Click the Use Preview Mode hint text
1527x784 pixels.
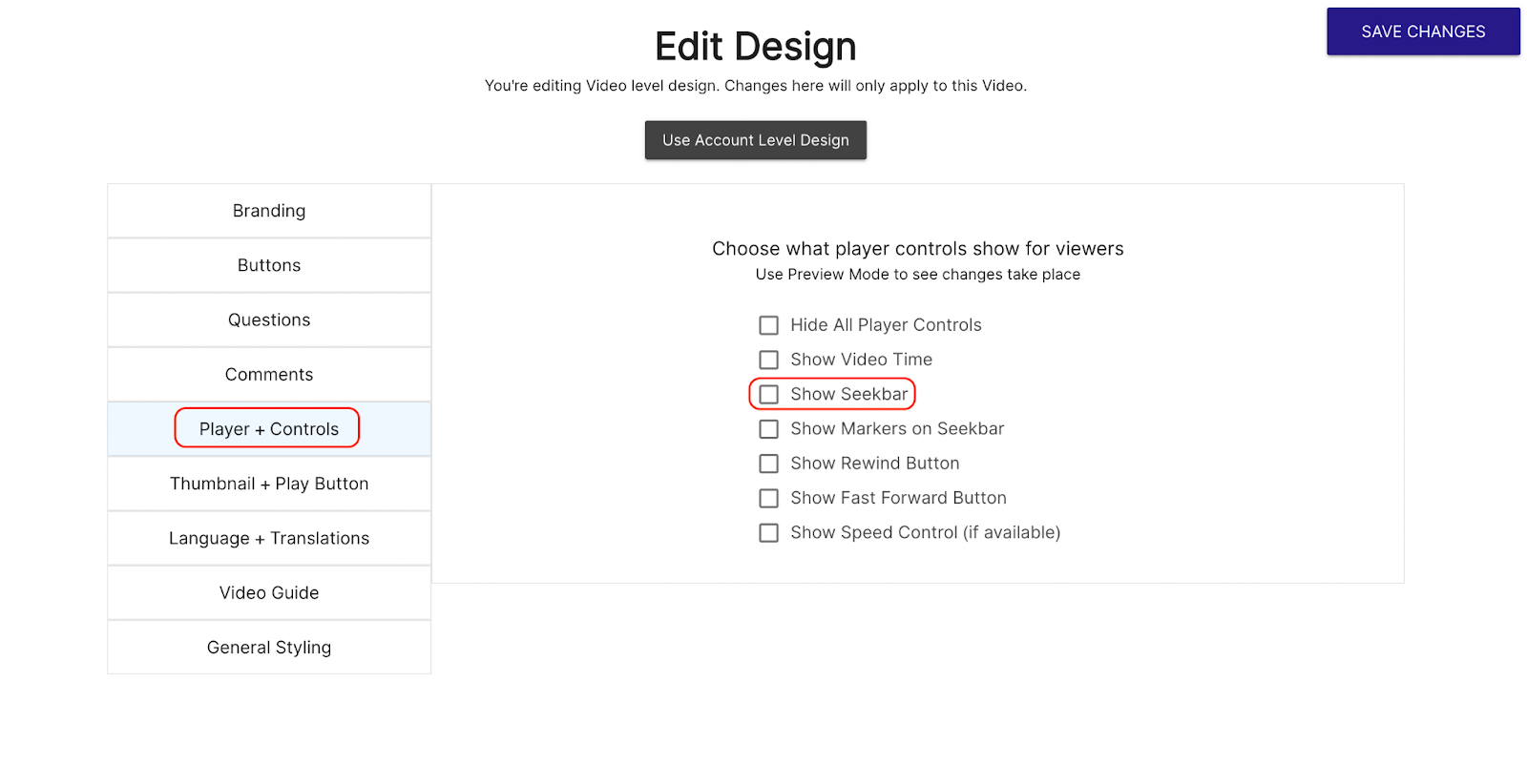[x=917, y=275]
